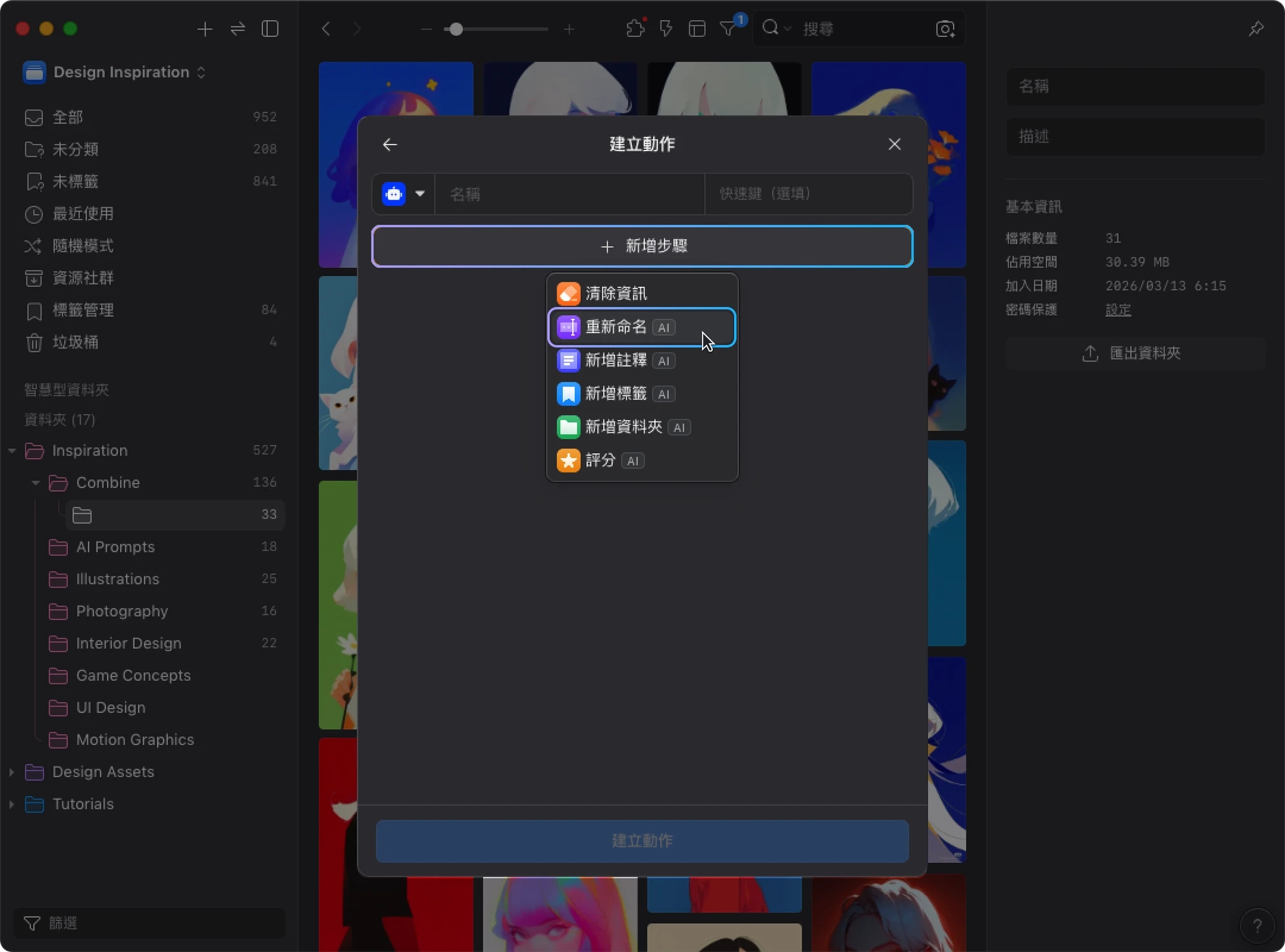The image size is (1285, 952).
Task: Click the thumbnail size slider handle
Action: coord(456,29)
